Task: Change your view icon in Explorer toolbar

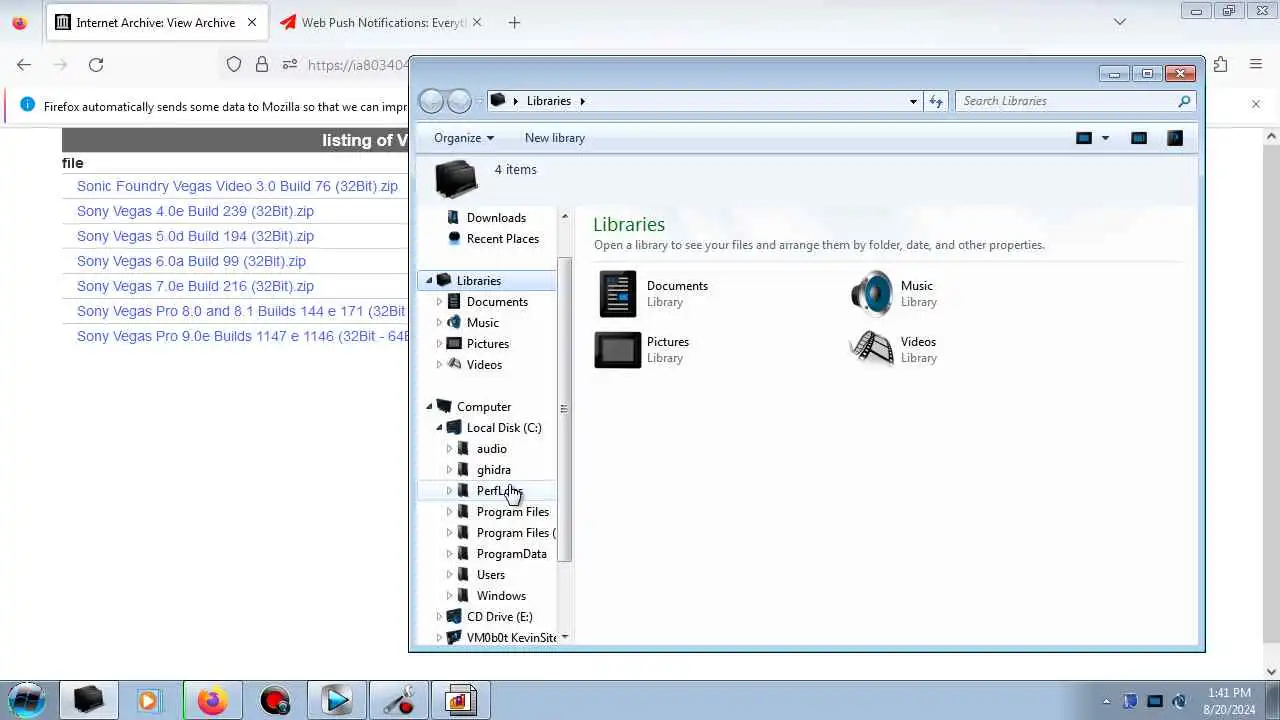Action: point(1083,138)
